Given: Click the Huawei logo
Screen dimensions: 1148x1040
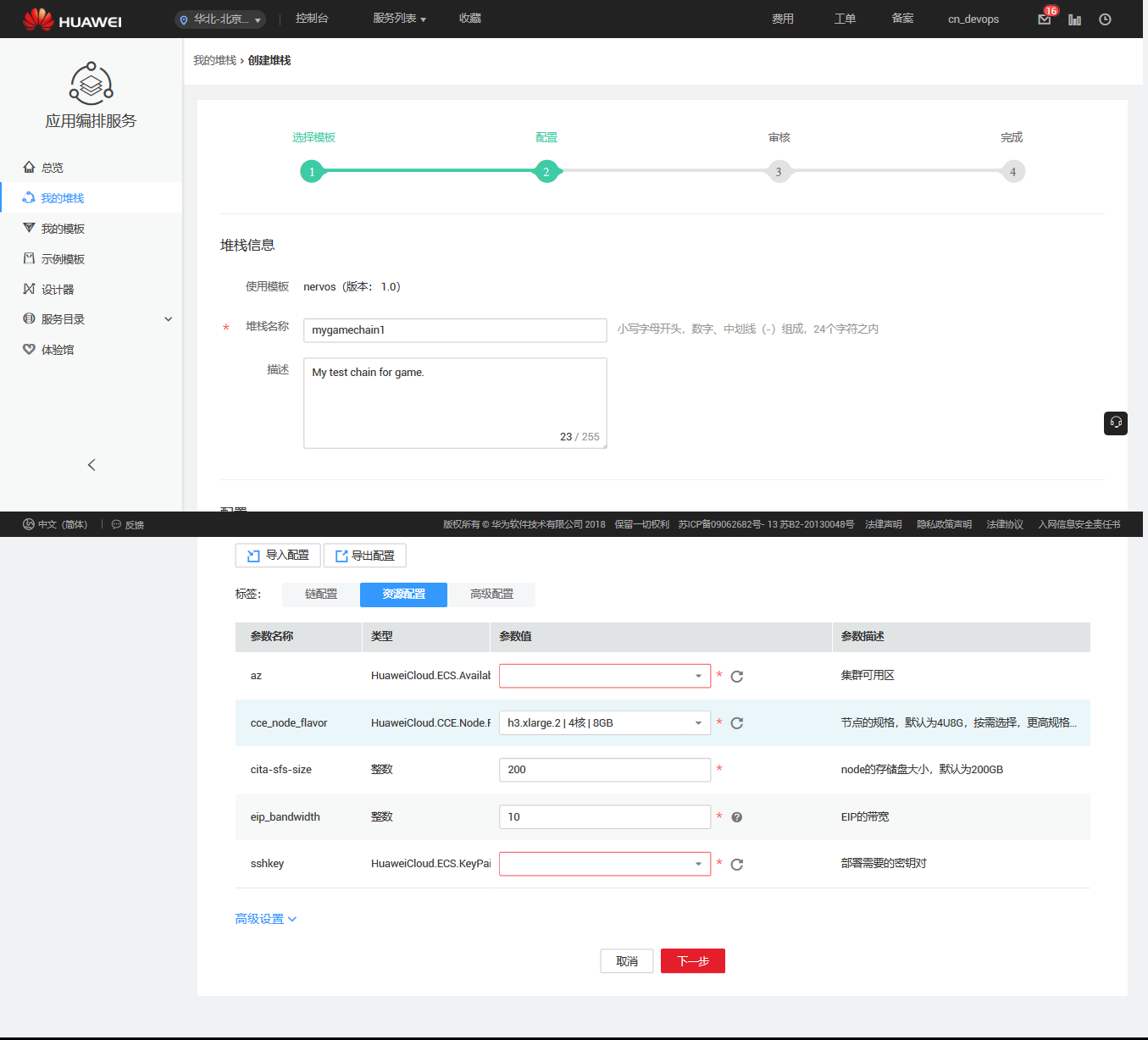Looking at the screenshot, I should [72, 19].
